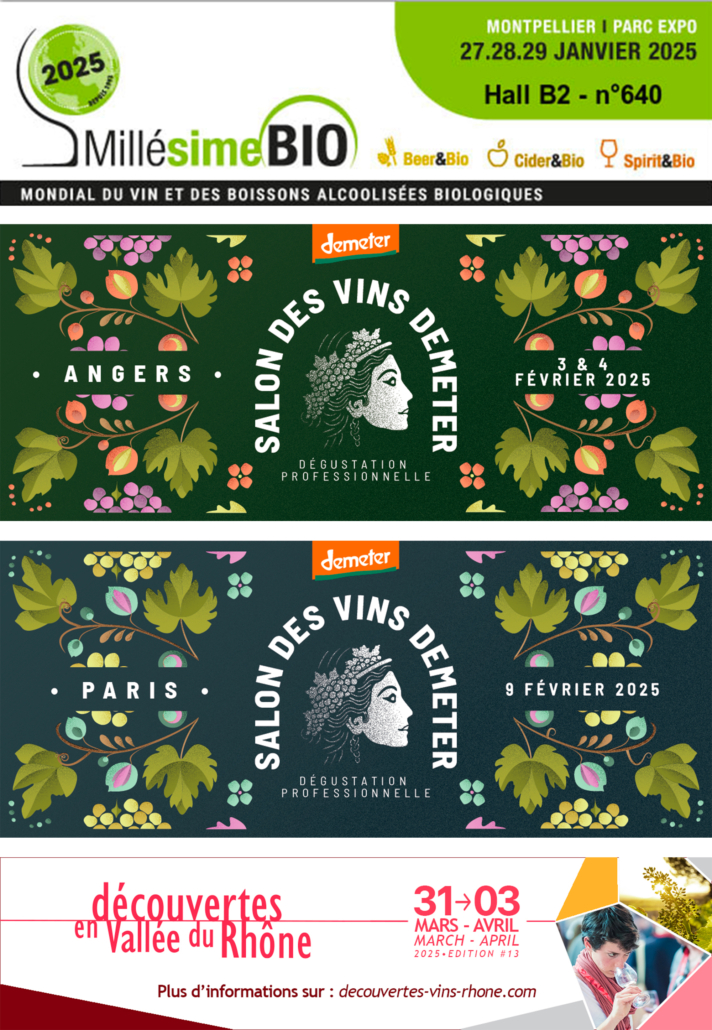Click the ANGERS city label
This screenshot has width=712, height=1030.
pos(128,374)
